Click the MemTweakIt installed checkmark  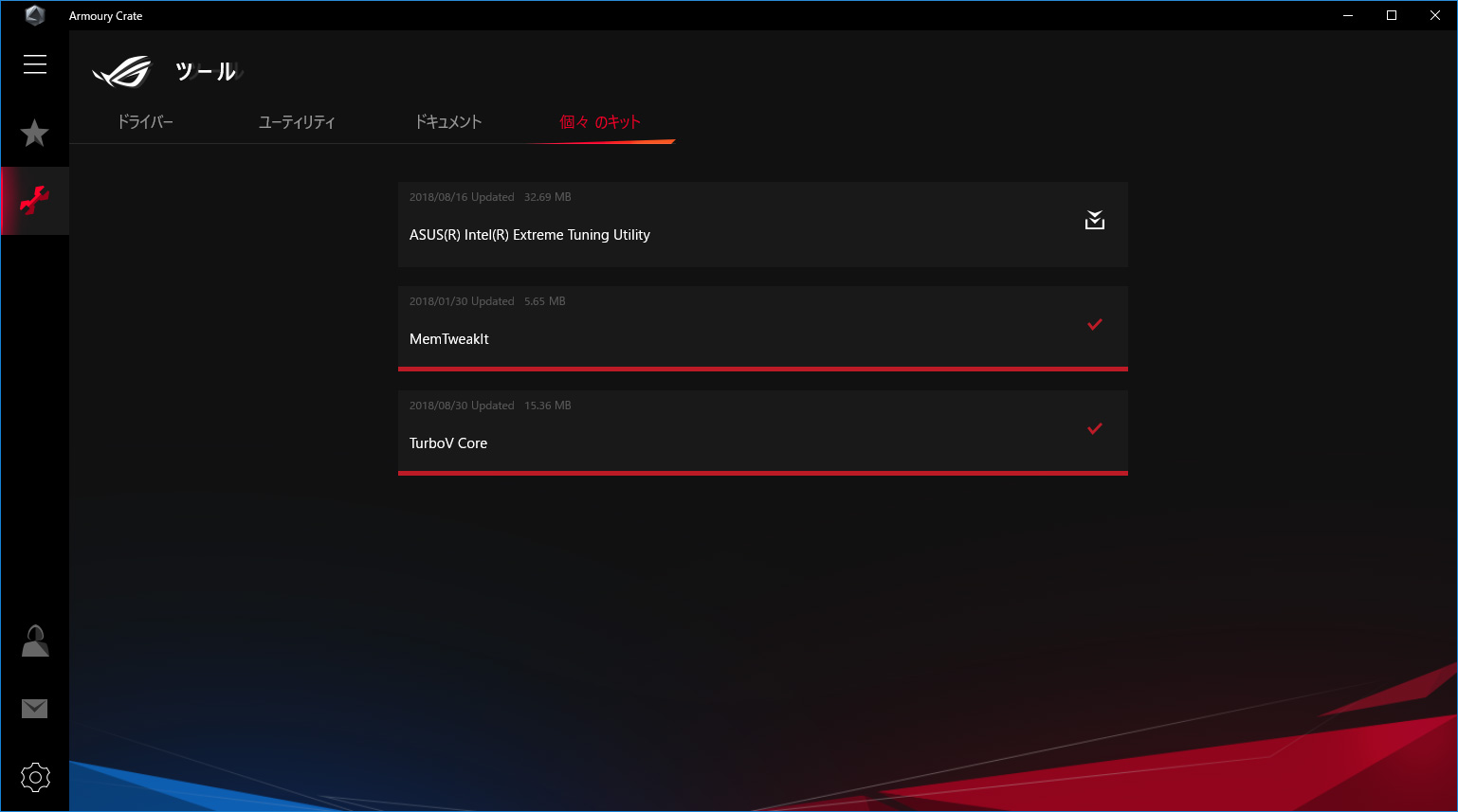1095,324
